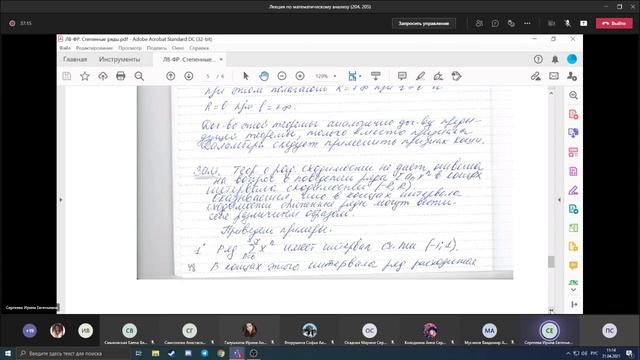Click the Acrobat blue account avatar

(572, 59)
